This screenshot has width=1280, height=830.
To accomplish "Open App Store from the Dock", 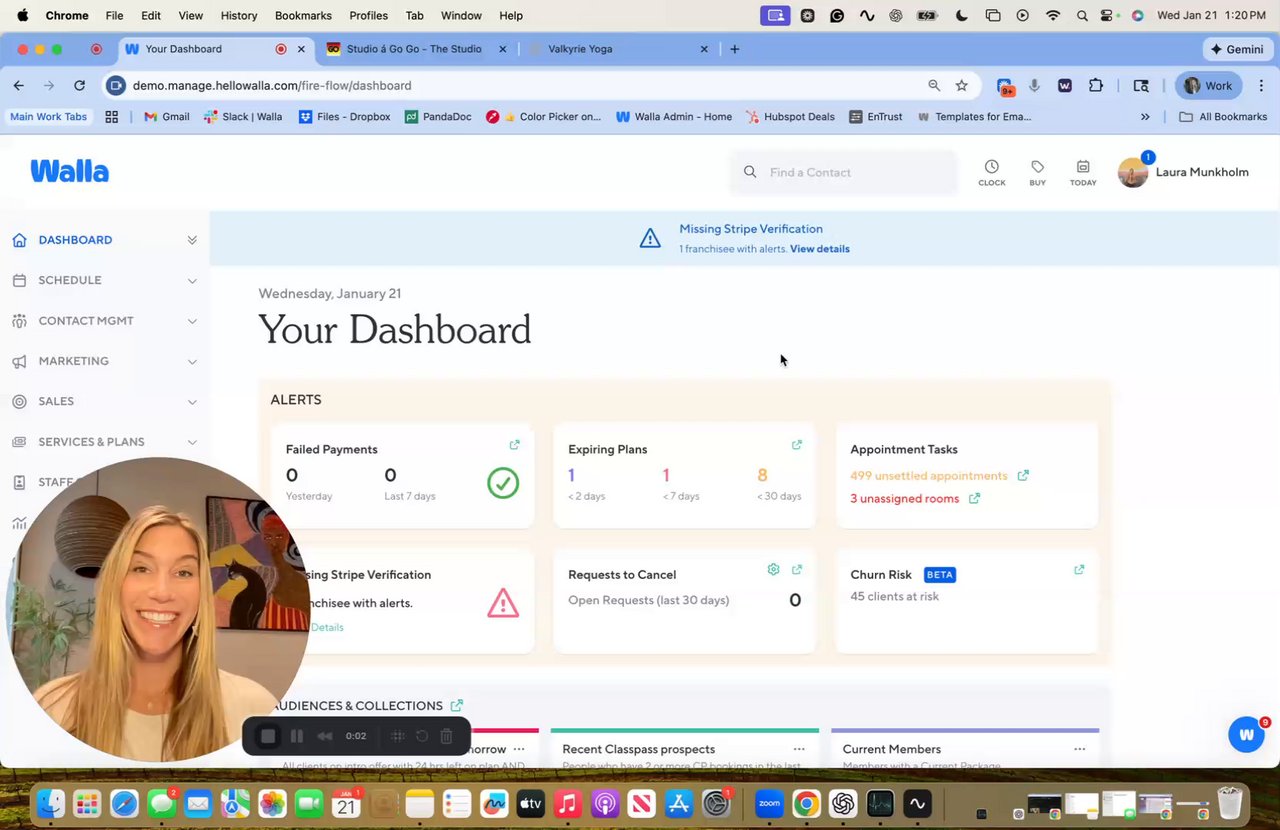I will coord(679,803).
